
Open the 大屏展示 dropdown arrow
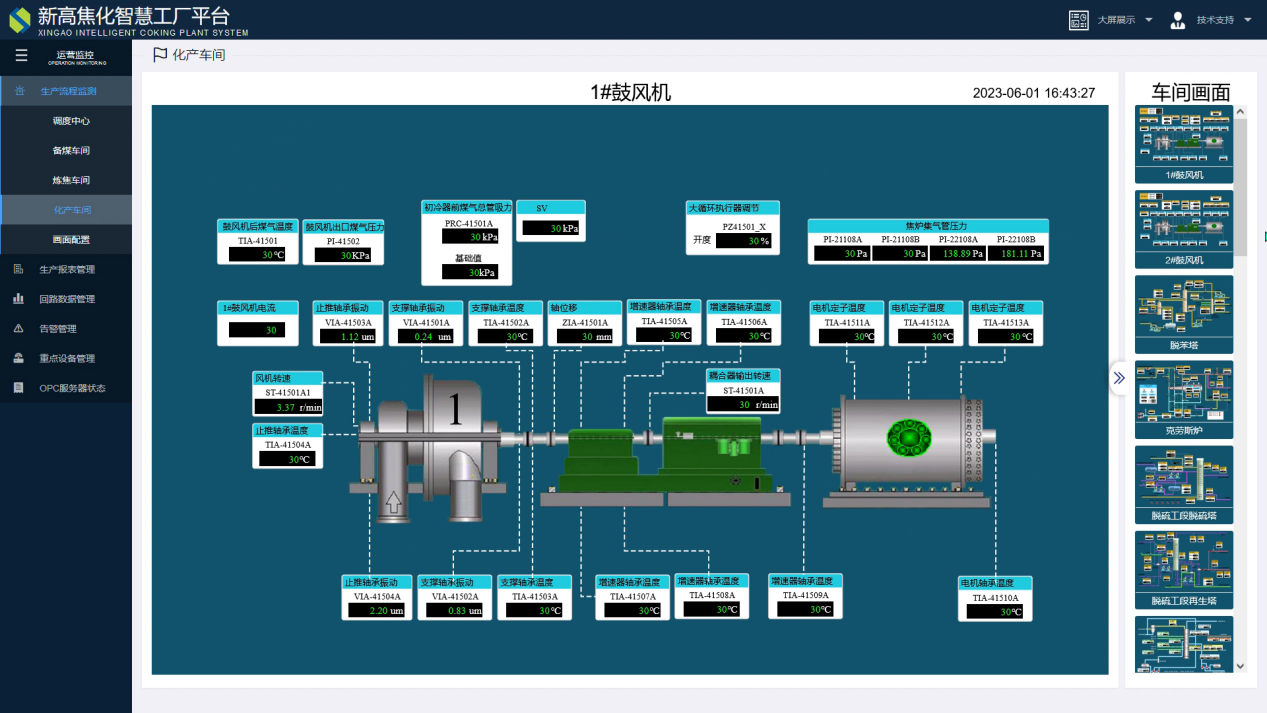(x=1149, y=20)
